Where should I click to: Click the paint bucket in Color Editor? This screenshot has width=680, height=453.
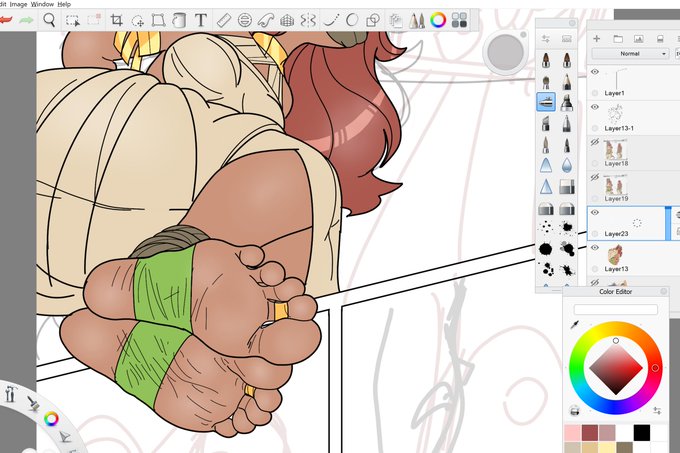(x=575, y=410)
